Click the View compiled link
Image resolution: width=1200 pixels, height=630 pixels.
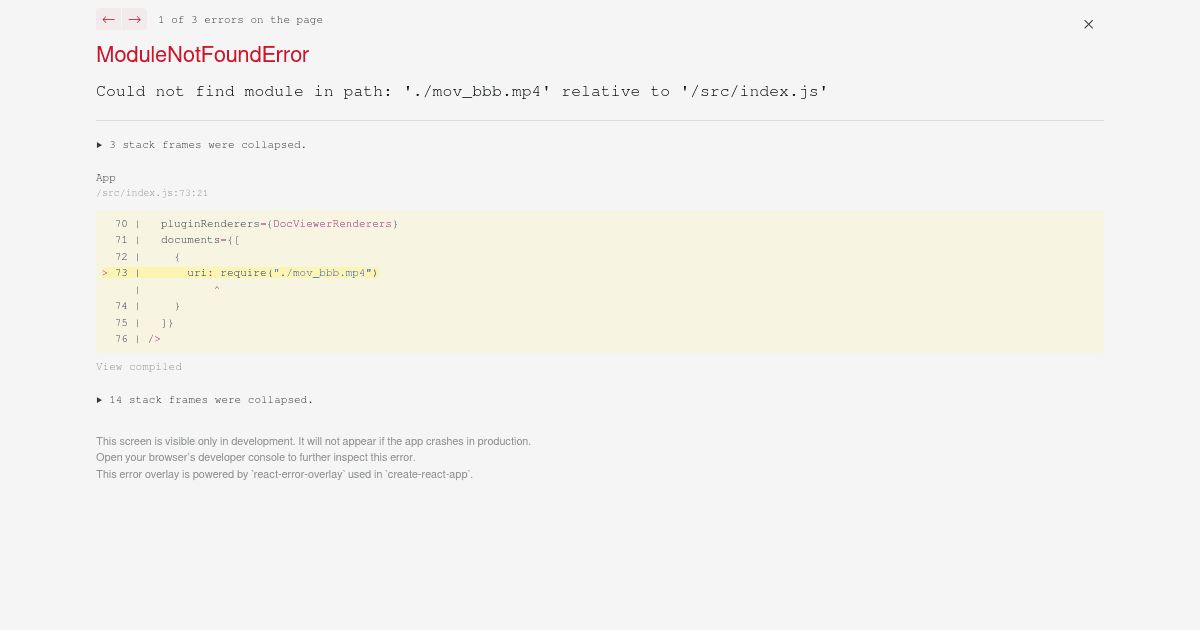point(139,367)
